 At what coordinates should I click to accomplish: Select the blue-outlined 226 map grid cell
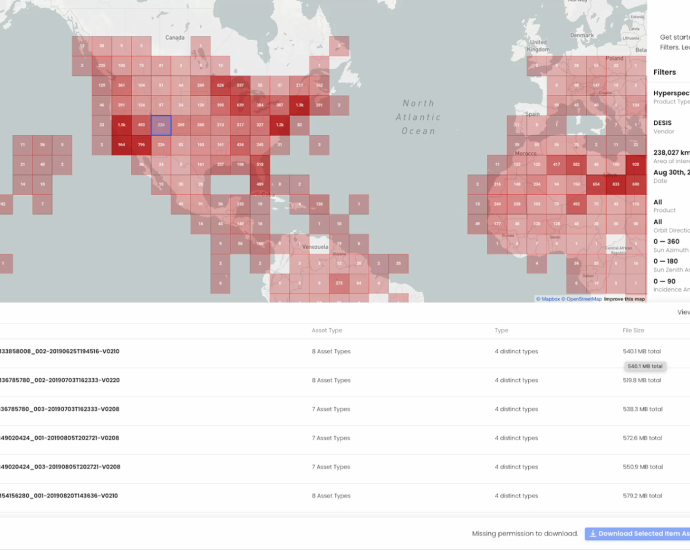coord(161,125)
